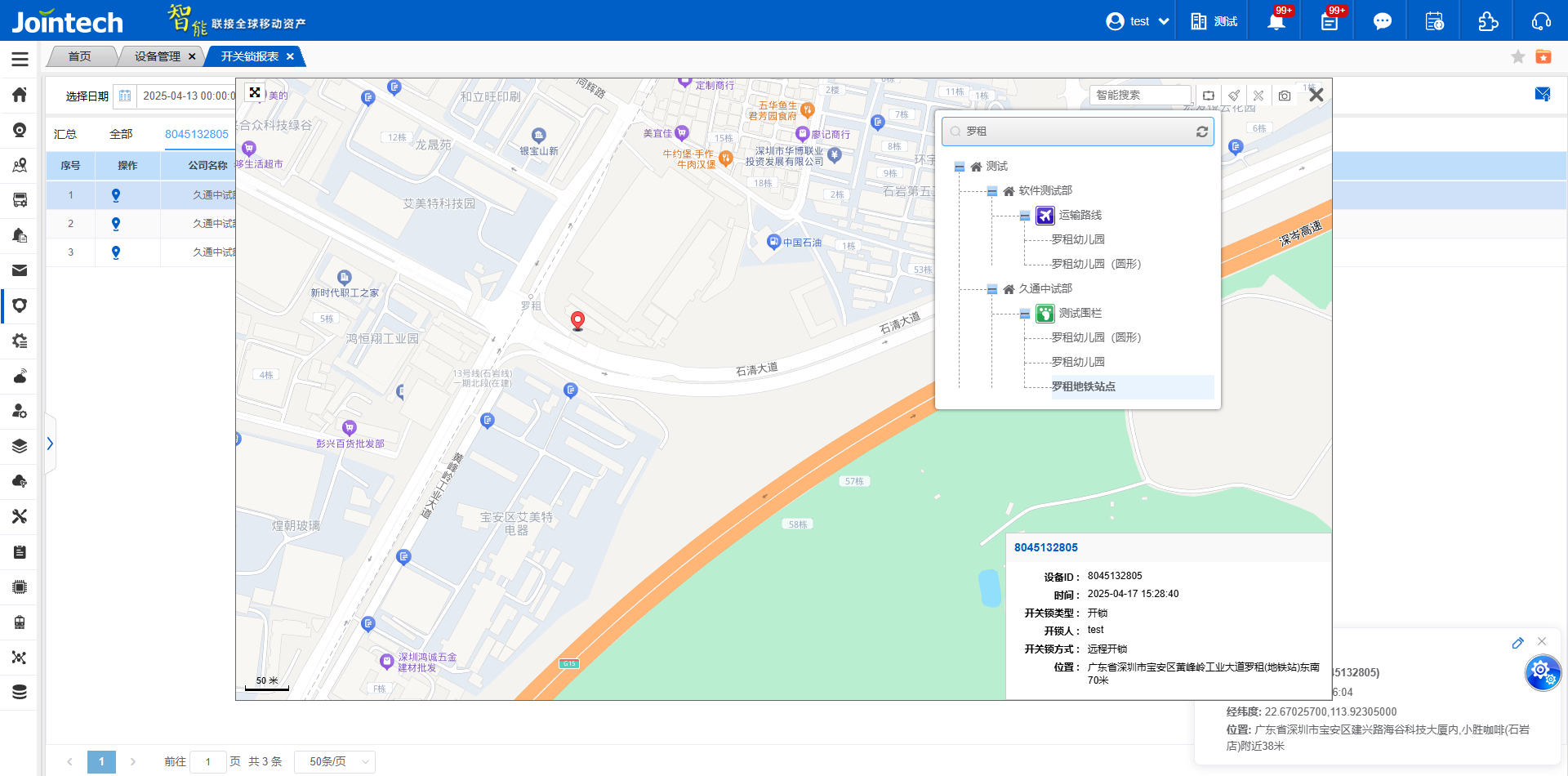The image size is (1568, 776).
Task: Toggle the left sidebar hamburger menu
Action: point(20,59)
